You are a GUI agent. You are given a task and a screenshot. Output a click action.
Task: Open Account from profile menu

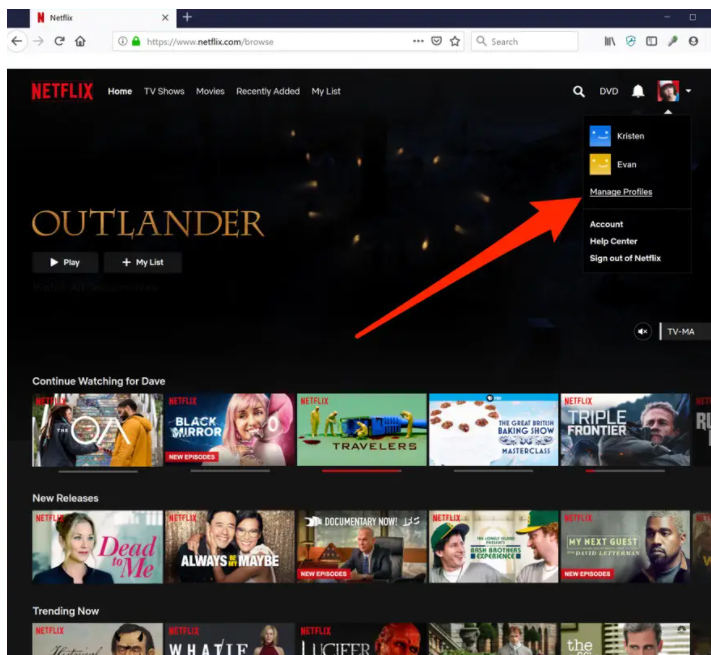coord(606,224)
